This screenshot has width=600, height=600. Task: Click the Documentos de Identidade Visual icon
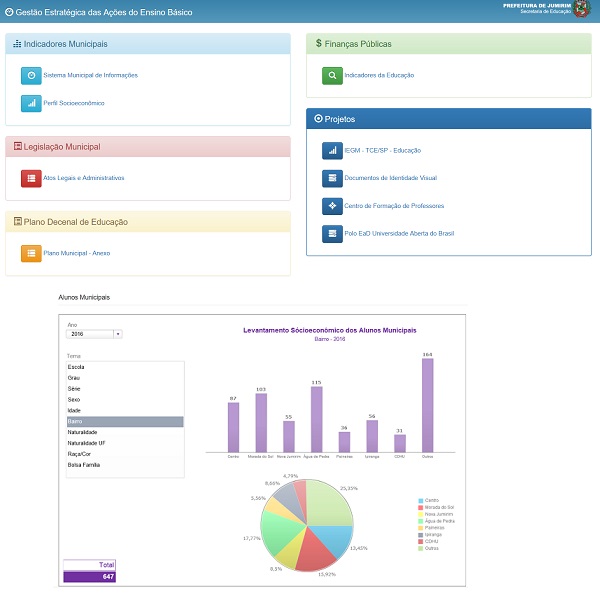(332, 178)
